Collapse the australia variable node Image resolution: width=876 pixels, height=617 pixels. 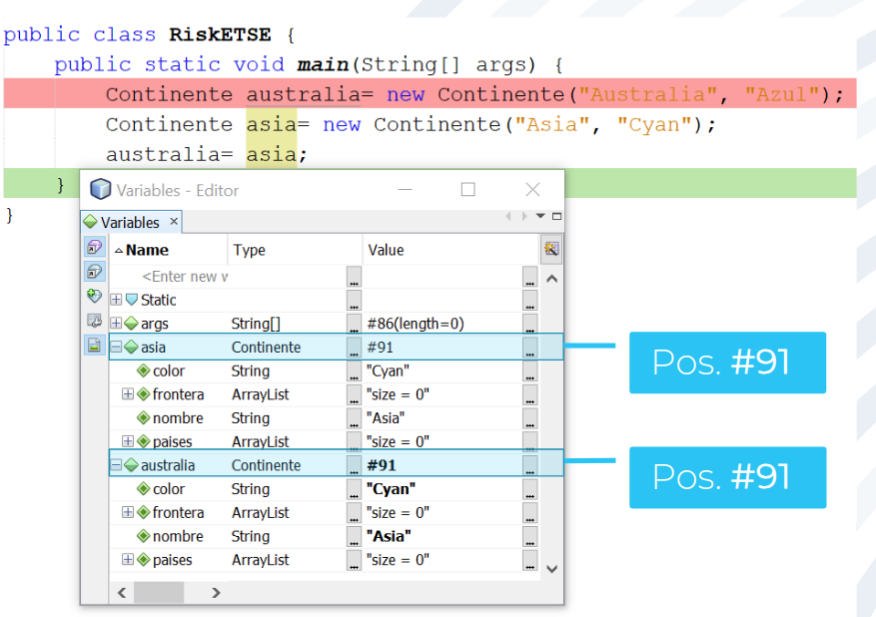tap(116, 465)
